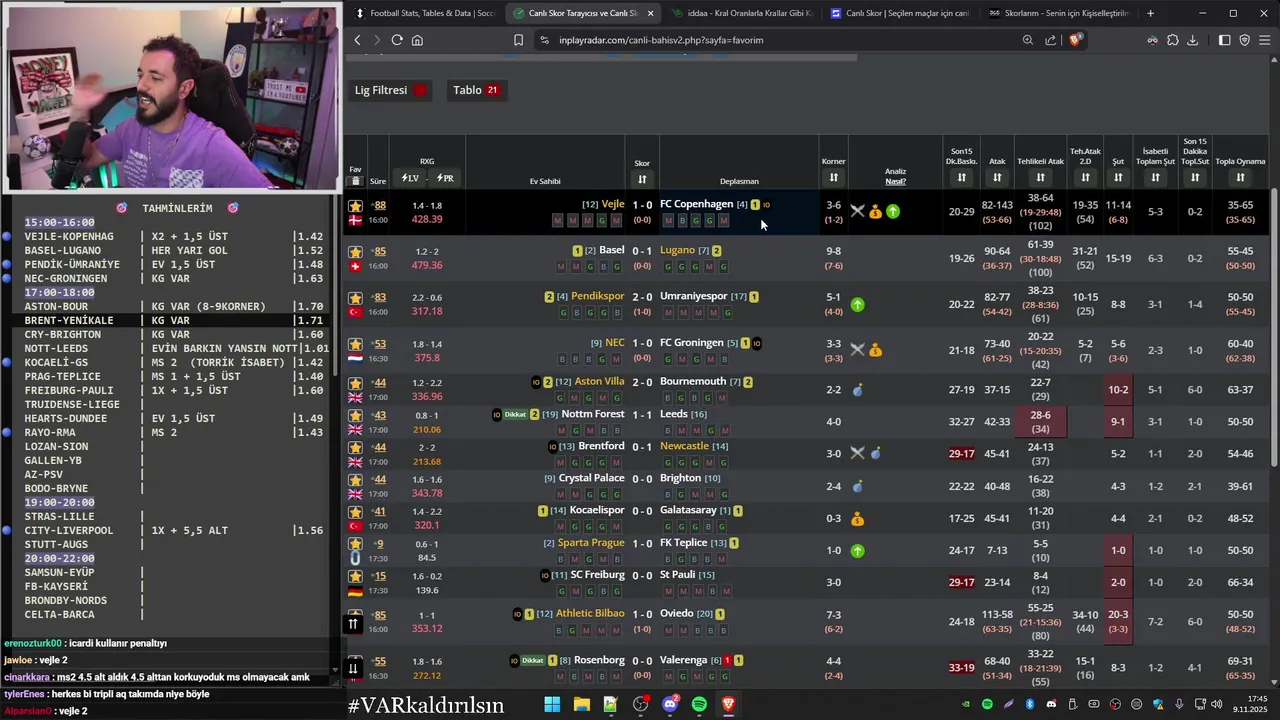The image size is (1280, 720).
Task: Open Brave browser taskbar icon
Action: (x=728, y=704)
